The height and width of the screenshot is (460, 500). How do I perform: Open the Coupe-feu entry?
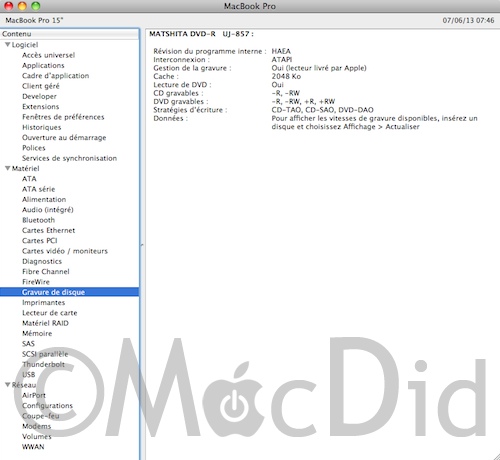tap(41, 416)
